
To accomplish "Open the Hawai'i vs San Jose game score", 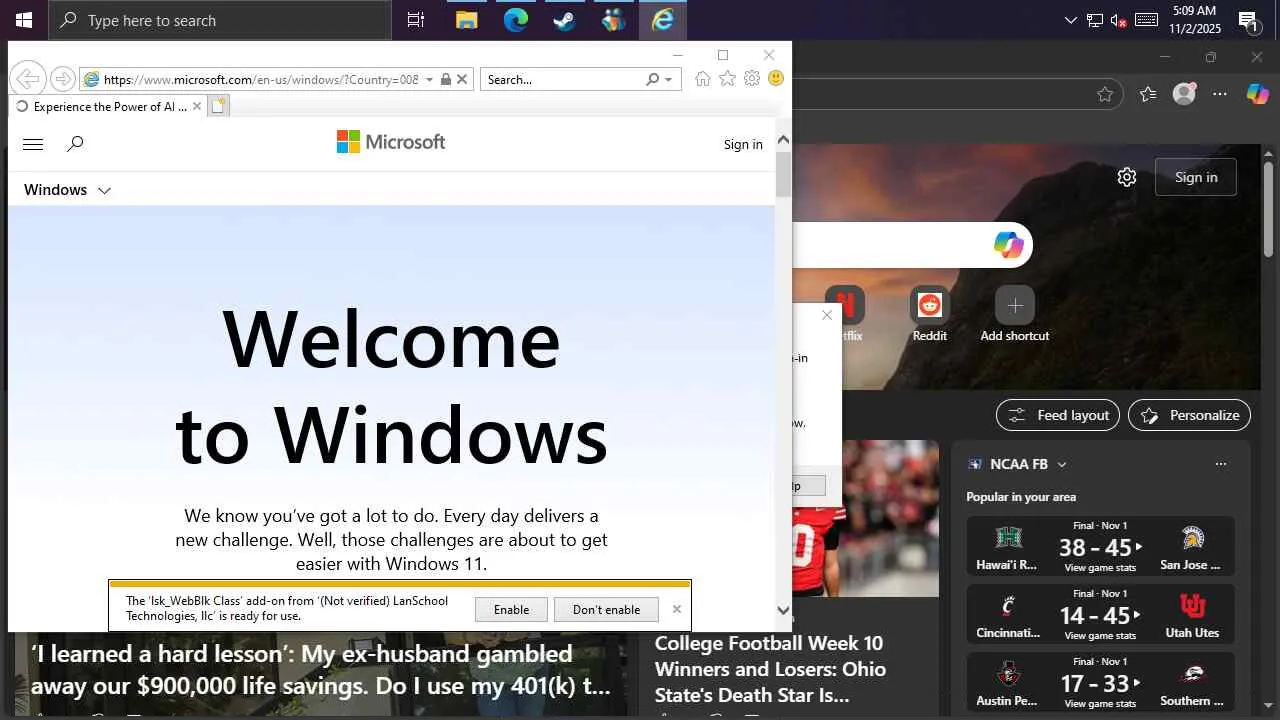I will tap(1100, 547).
